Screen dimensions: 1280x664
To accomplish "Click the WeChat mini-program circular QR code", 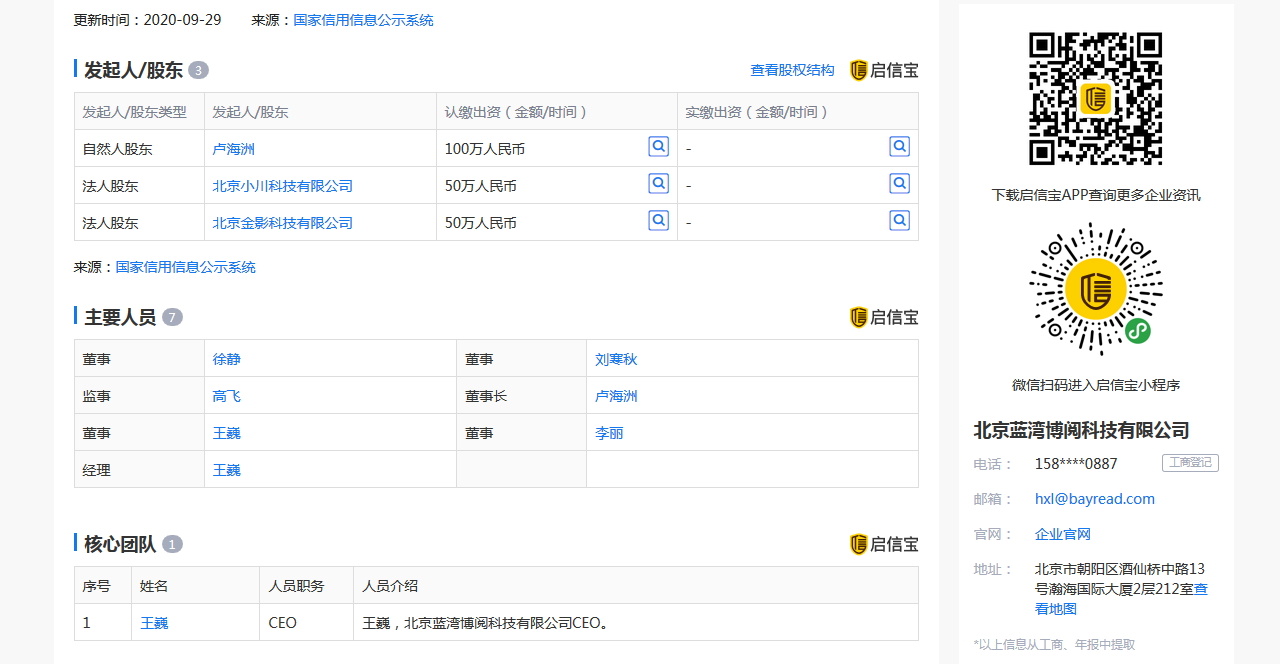I will [x=1096, y=289].
